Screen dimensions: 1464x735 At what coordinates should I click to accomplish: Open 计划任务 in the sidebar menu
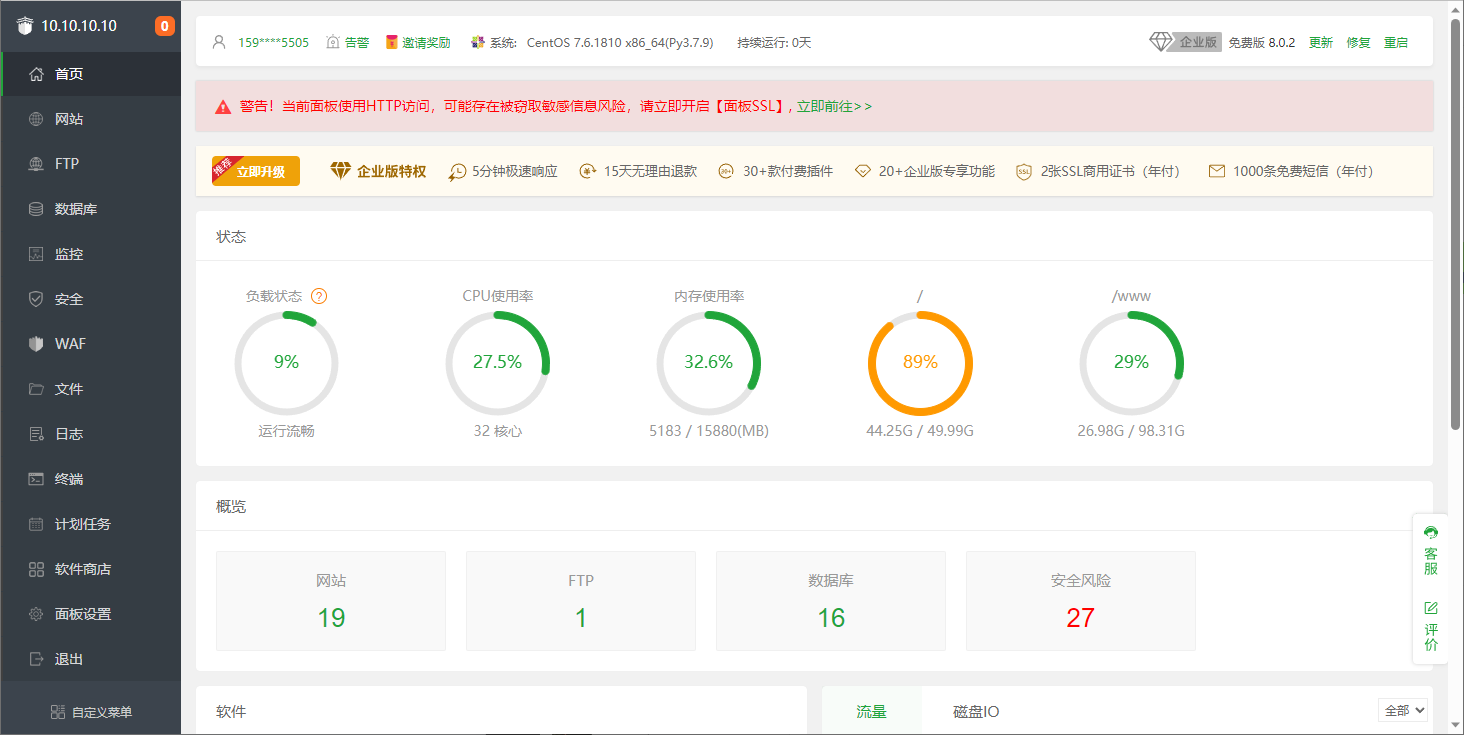coord(82,524)
